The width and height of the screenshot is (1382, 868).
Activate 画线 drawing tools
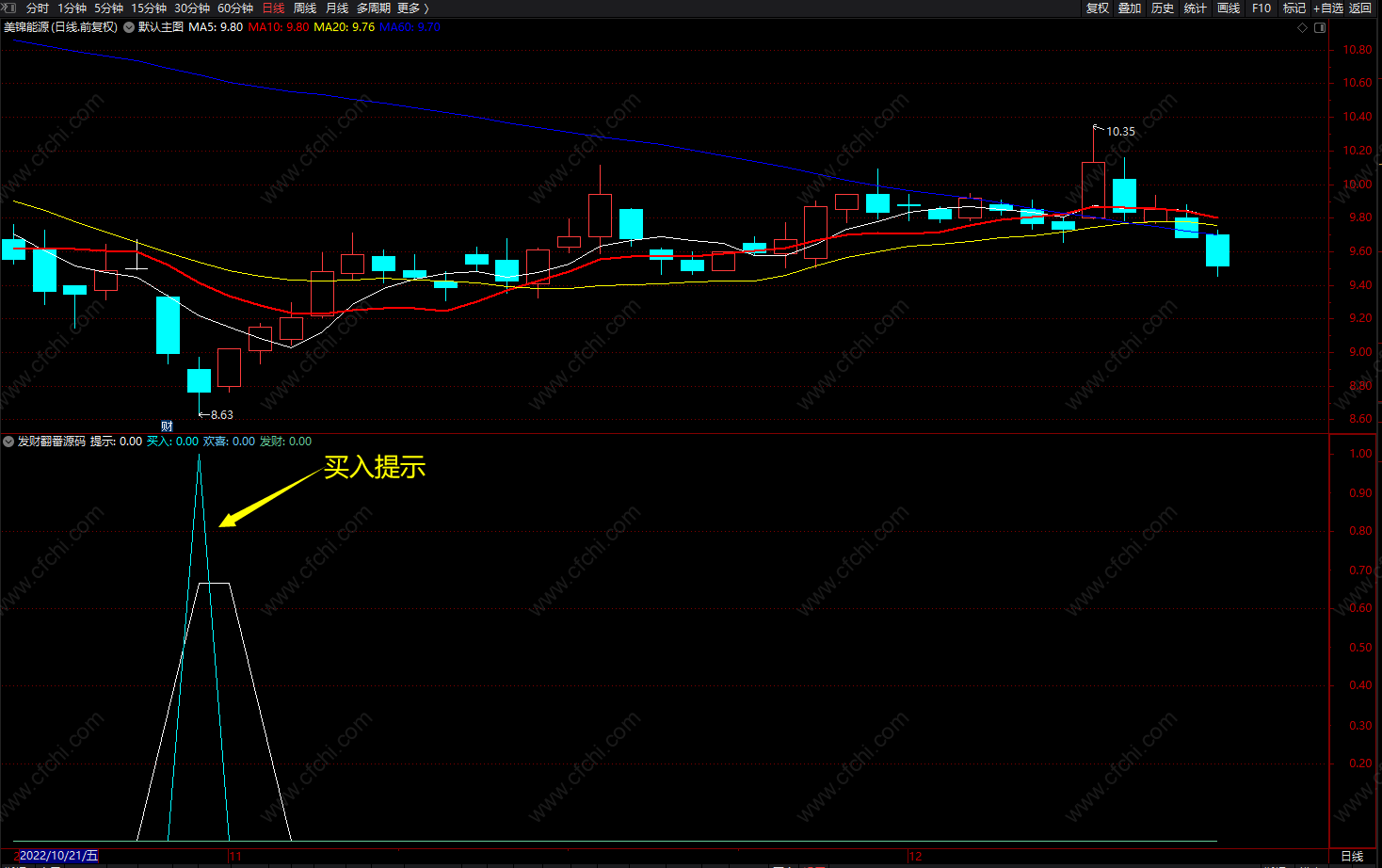click(1229, 8)
